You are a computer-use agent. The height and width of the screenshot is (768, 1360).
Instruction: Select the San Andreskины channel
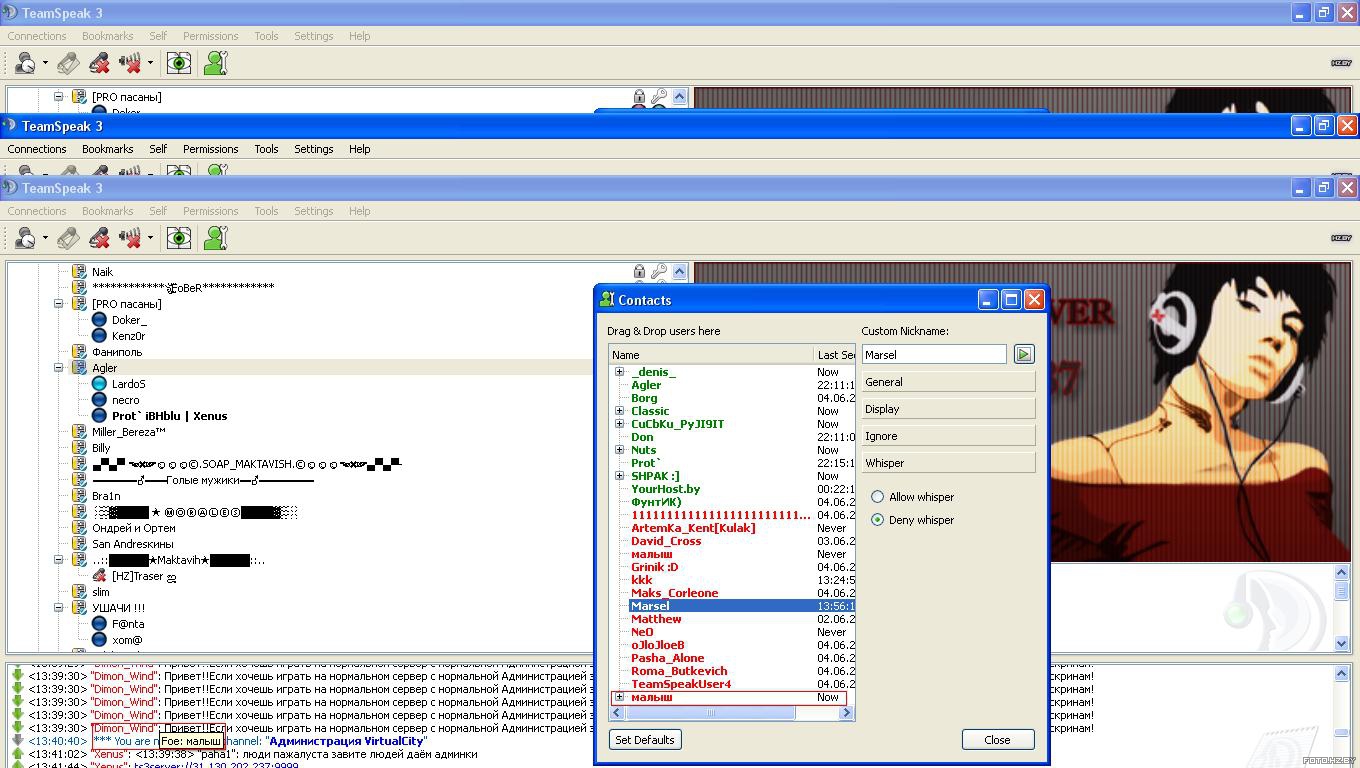pyautogui.click(x=132, y=544)
